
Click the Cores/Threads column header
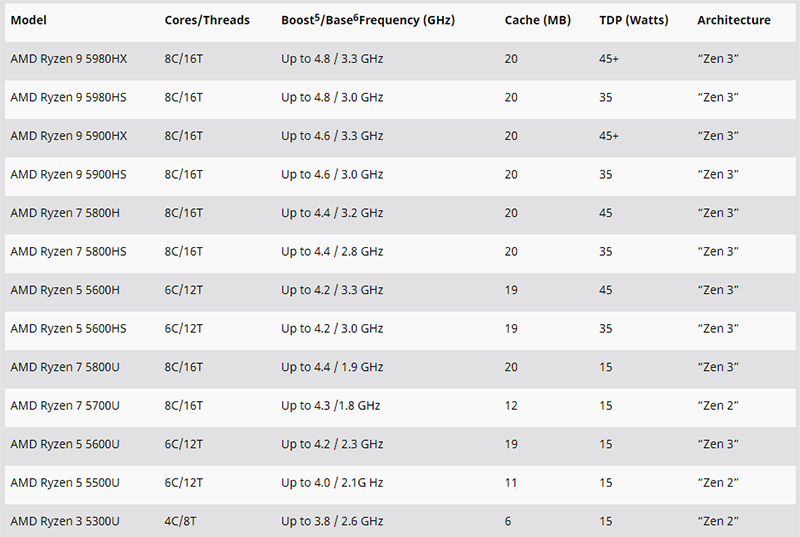pos(207,20)
